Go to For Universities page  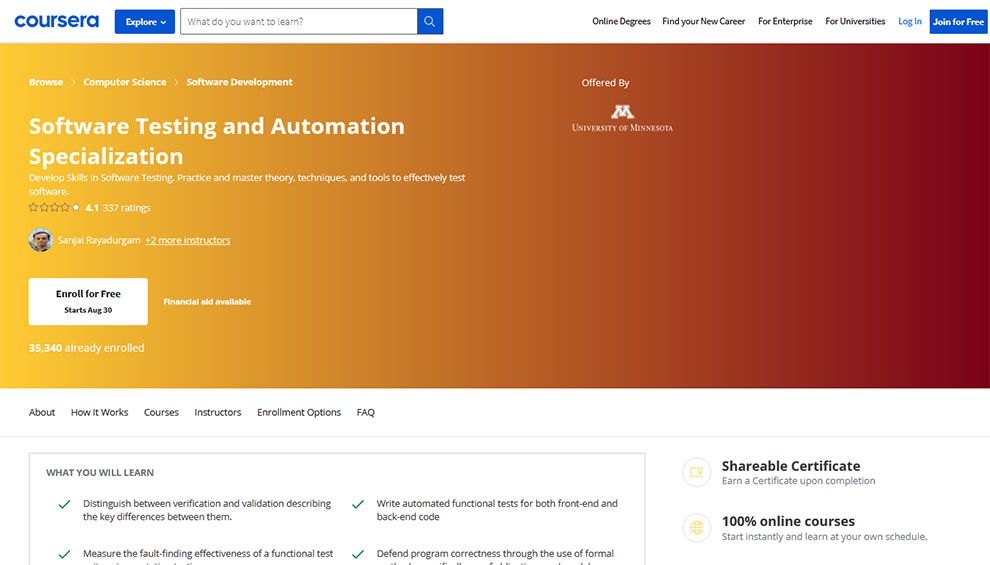(855, 21)
